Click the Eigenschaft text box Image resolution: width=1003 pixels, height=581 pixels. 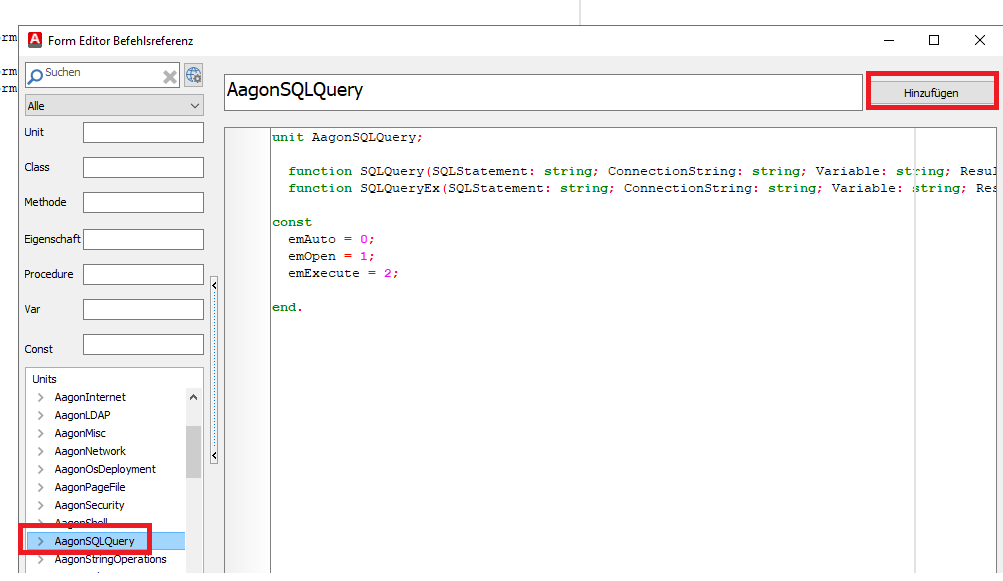click(x=143, y=239)
